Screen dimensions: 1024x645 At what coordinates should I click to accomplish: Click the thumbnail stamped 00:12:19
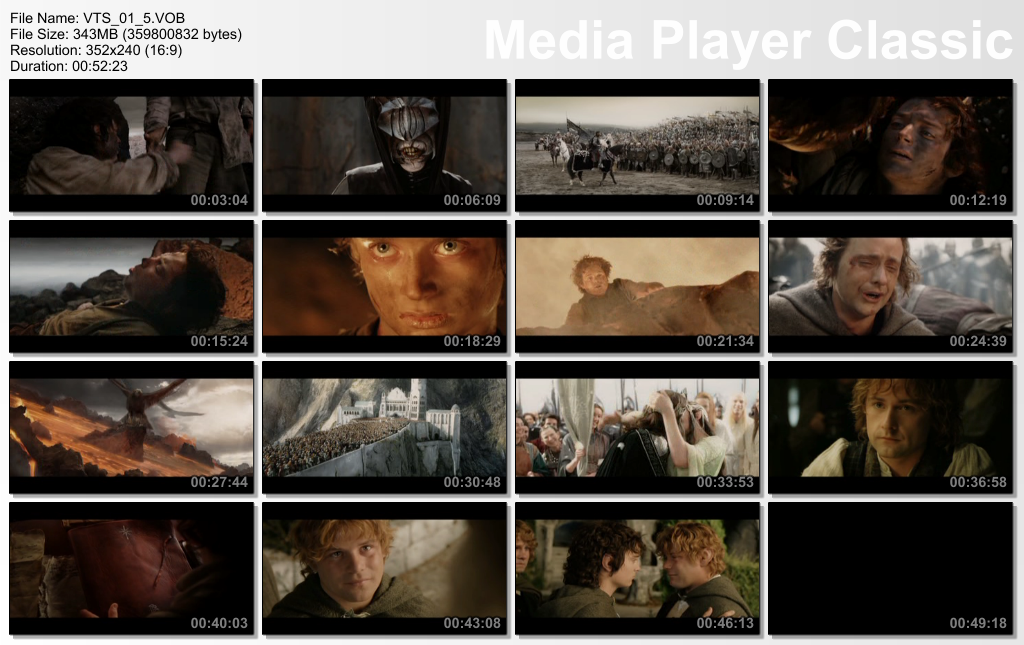point(890,146)
